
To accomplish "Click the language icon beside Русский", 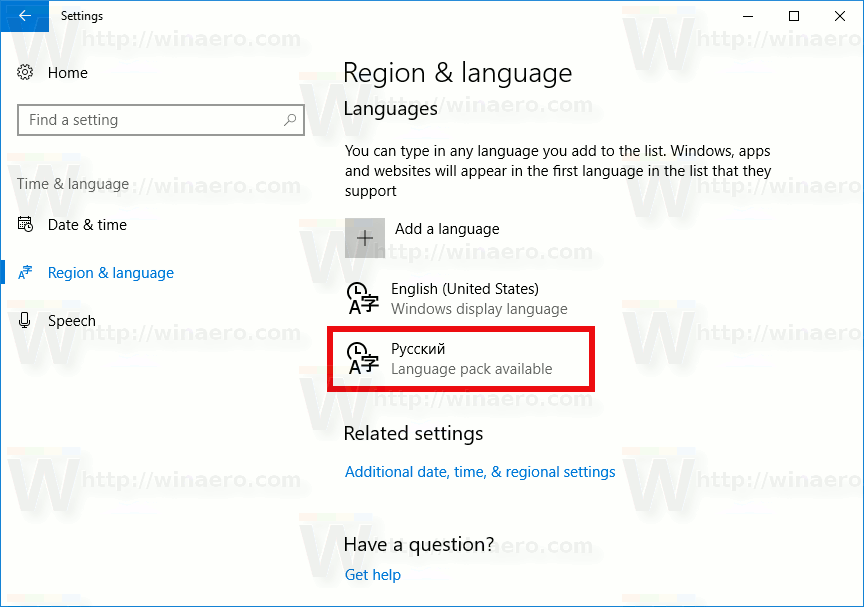I will click(x=363, y=358).
